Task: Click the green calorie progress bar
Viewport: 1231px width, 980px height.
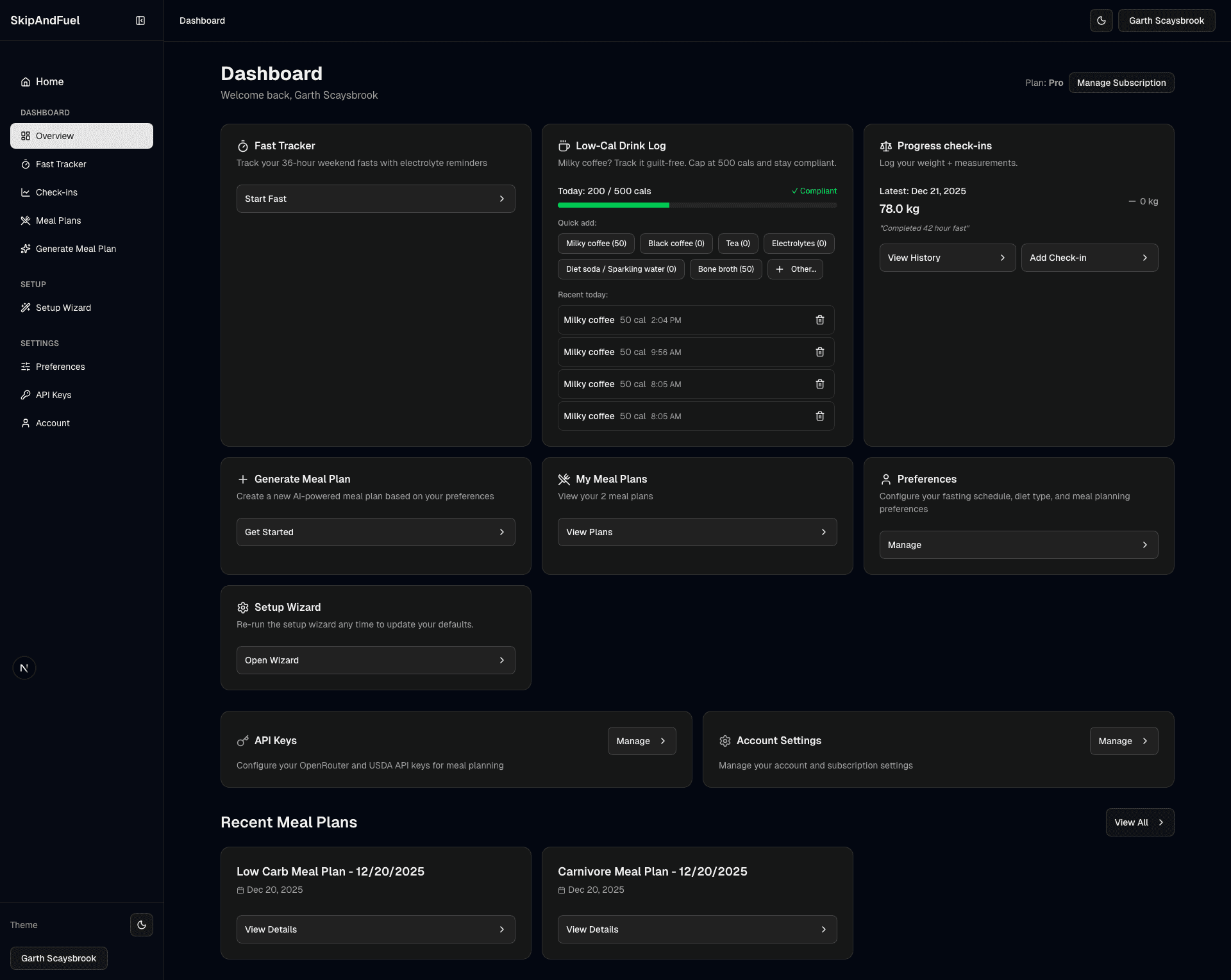Action: [613, 205]
